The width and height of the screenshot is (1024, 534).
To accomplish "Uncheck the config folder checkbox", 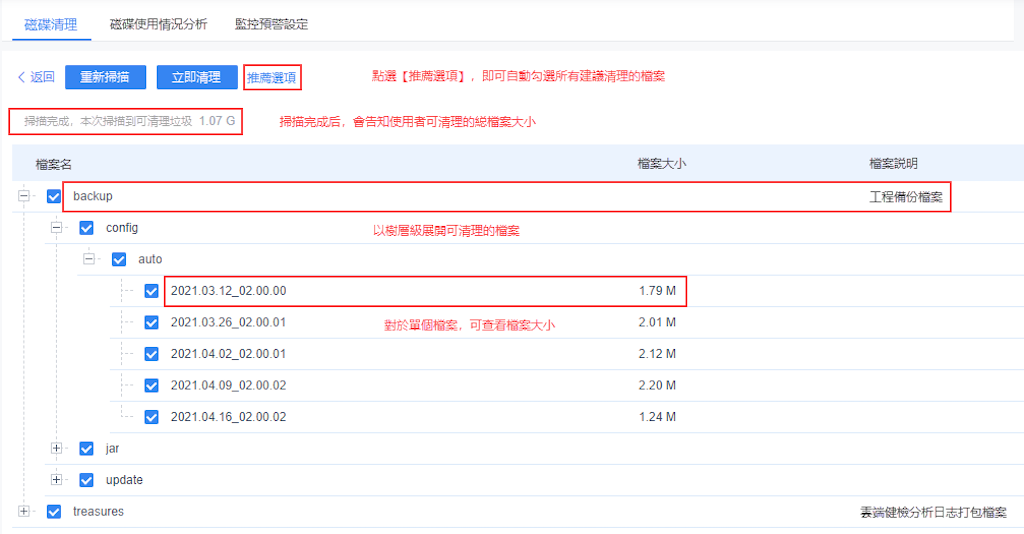I will pyautogui.click(x=86, y=228).
